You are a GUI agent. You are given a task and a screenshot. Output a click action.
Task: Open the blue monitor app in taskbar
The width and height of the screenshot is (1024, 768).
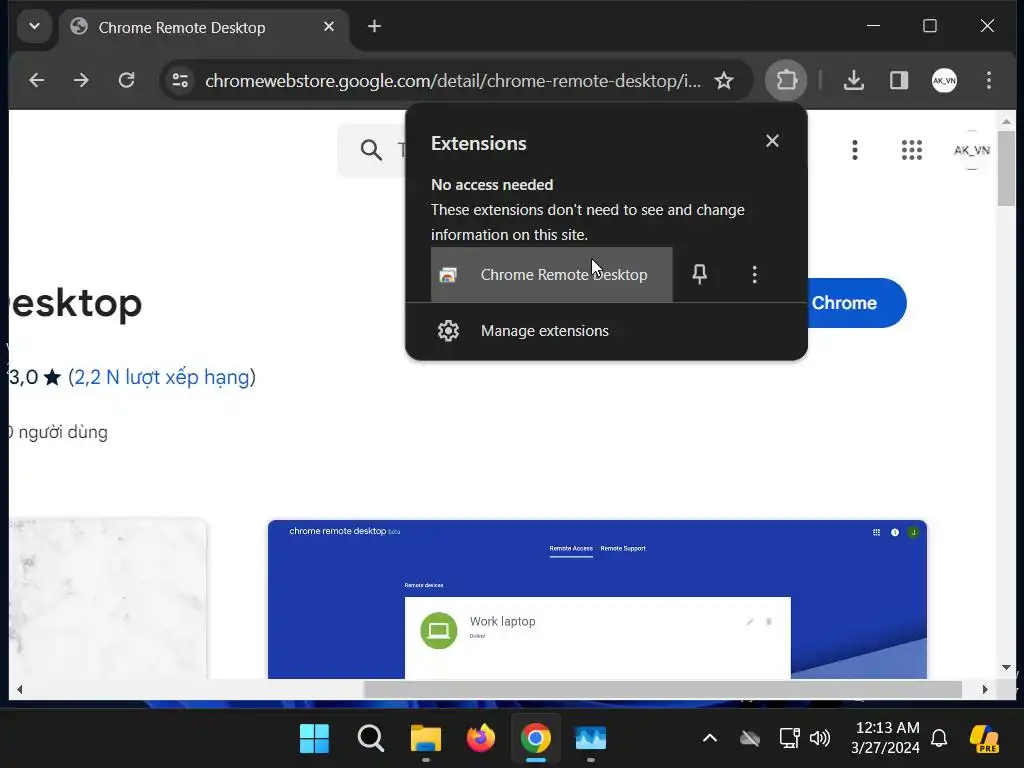(590, 739)
